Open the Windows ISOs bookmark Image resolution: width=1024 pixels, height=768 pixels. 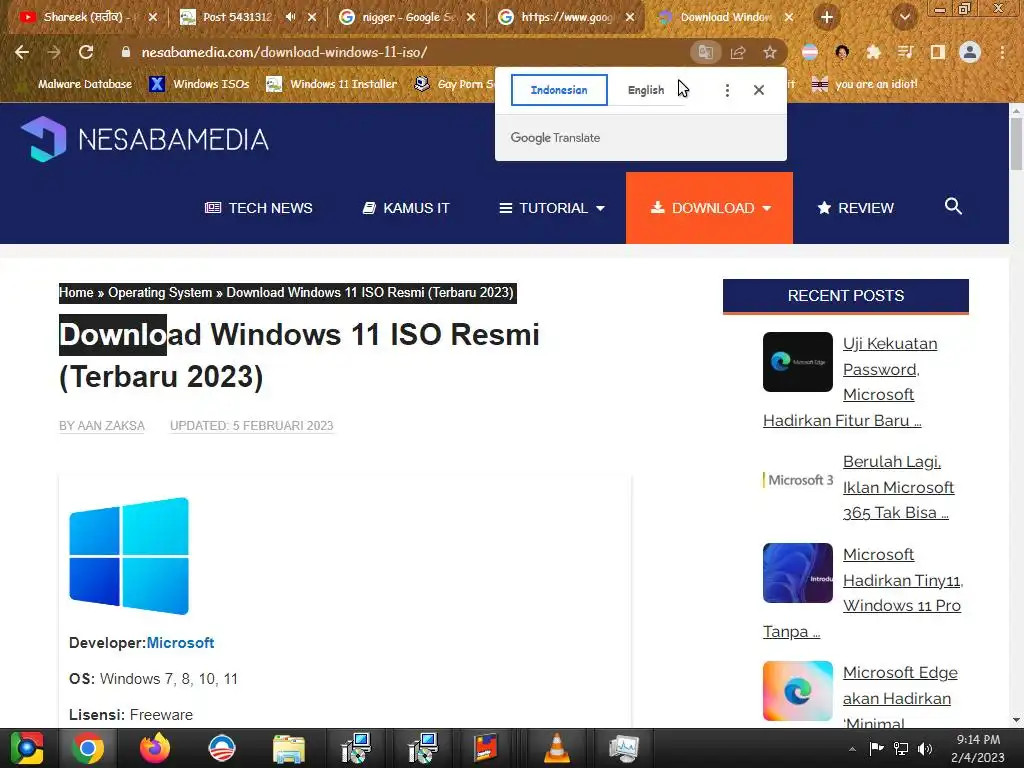pos(200,84)
